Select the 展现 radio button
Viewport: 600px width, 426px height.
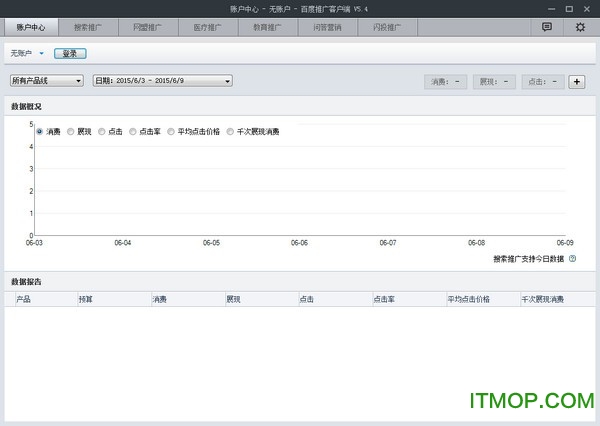72,131
